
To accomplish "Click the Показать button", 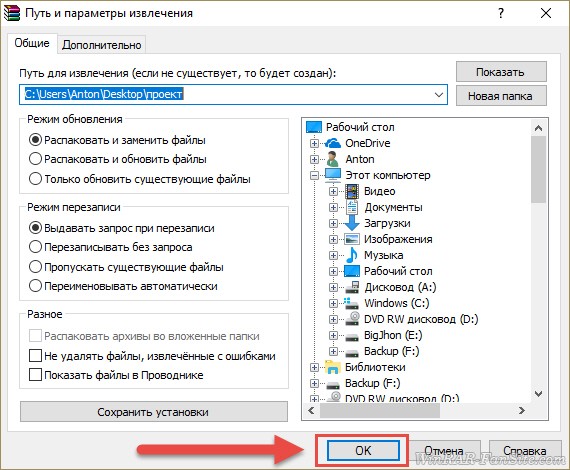I will [501, 72].
